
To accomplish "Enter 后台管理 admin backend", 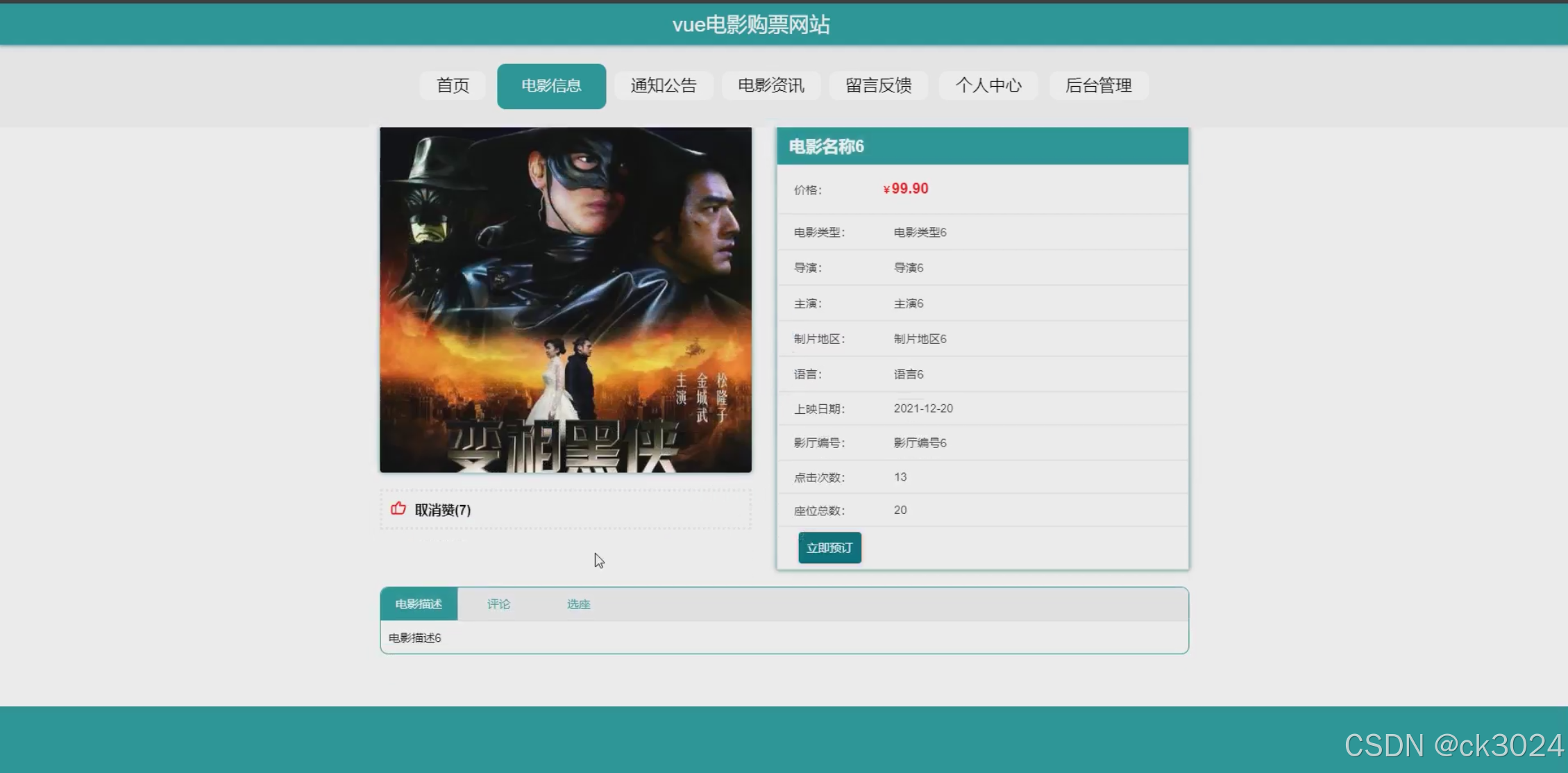I will (1098, 85).
